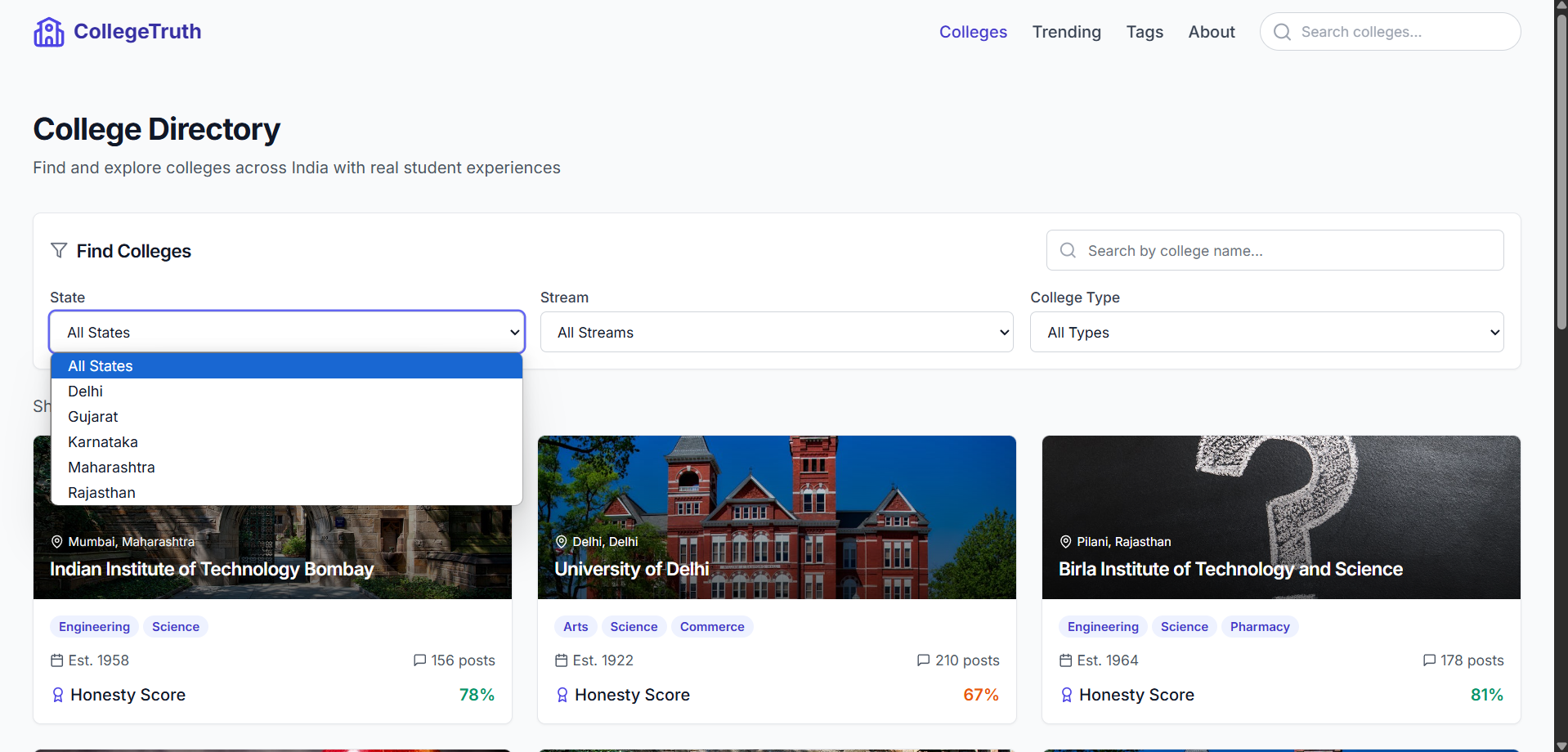The width and height of the screenshot is (1568, 752).
Task: Click Science tag on IIT Bombay card
Action: [176, 627]
